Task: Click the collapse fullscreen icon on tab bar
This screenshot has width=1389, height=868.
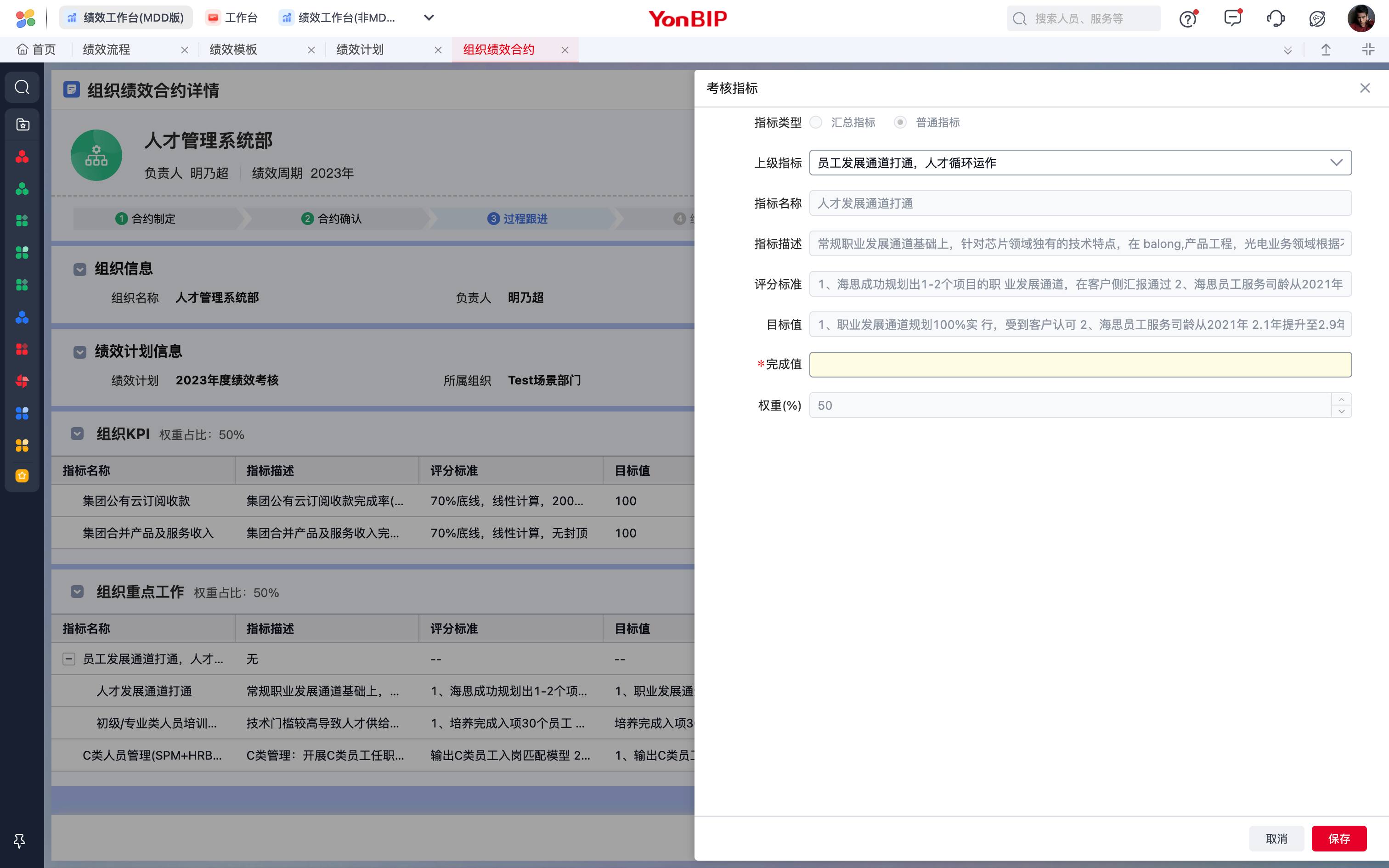Action: pyautogui.click(x=1368, y=50)
